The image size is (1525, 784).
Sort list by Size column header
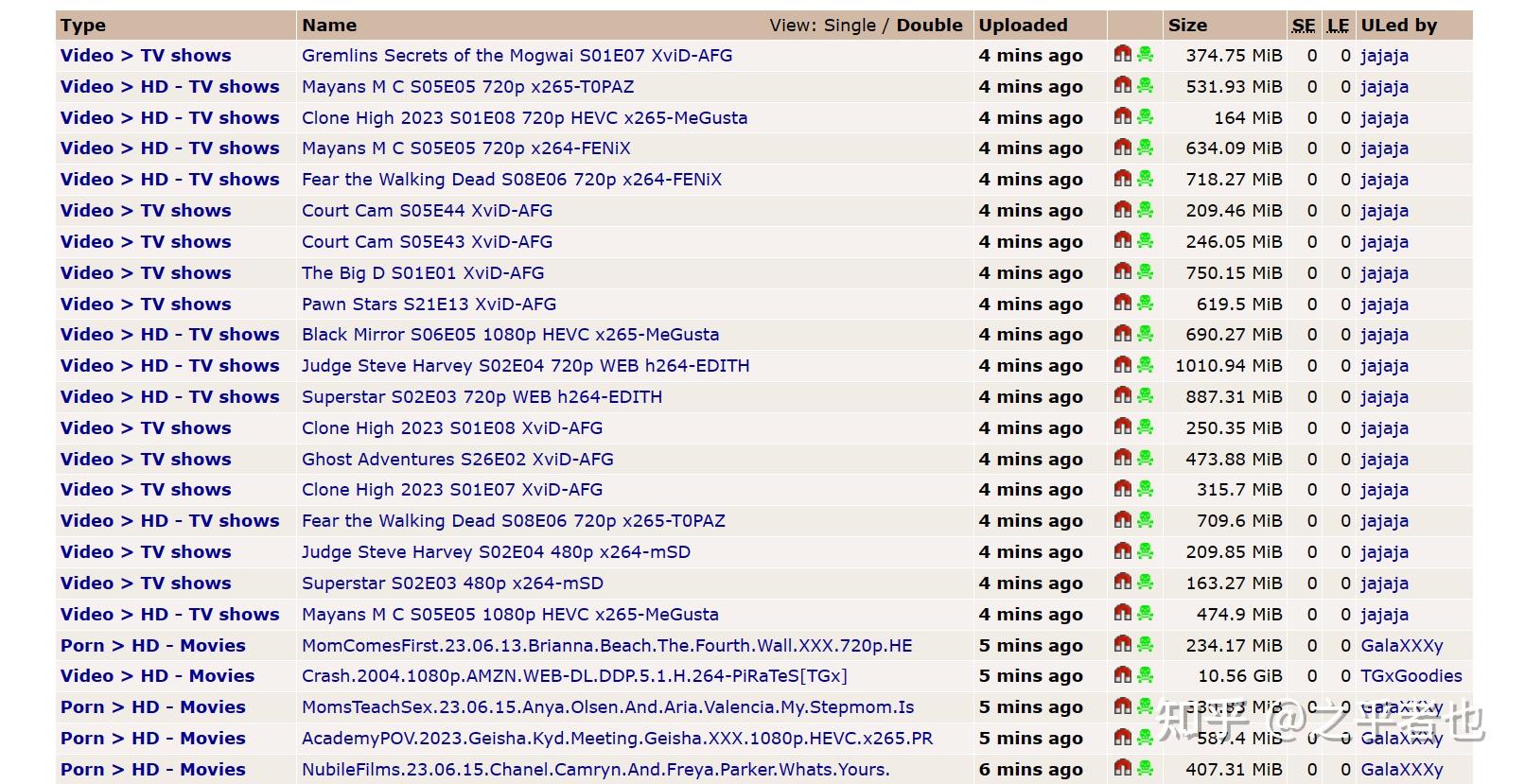pos(1187,26)
